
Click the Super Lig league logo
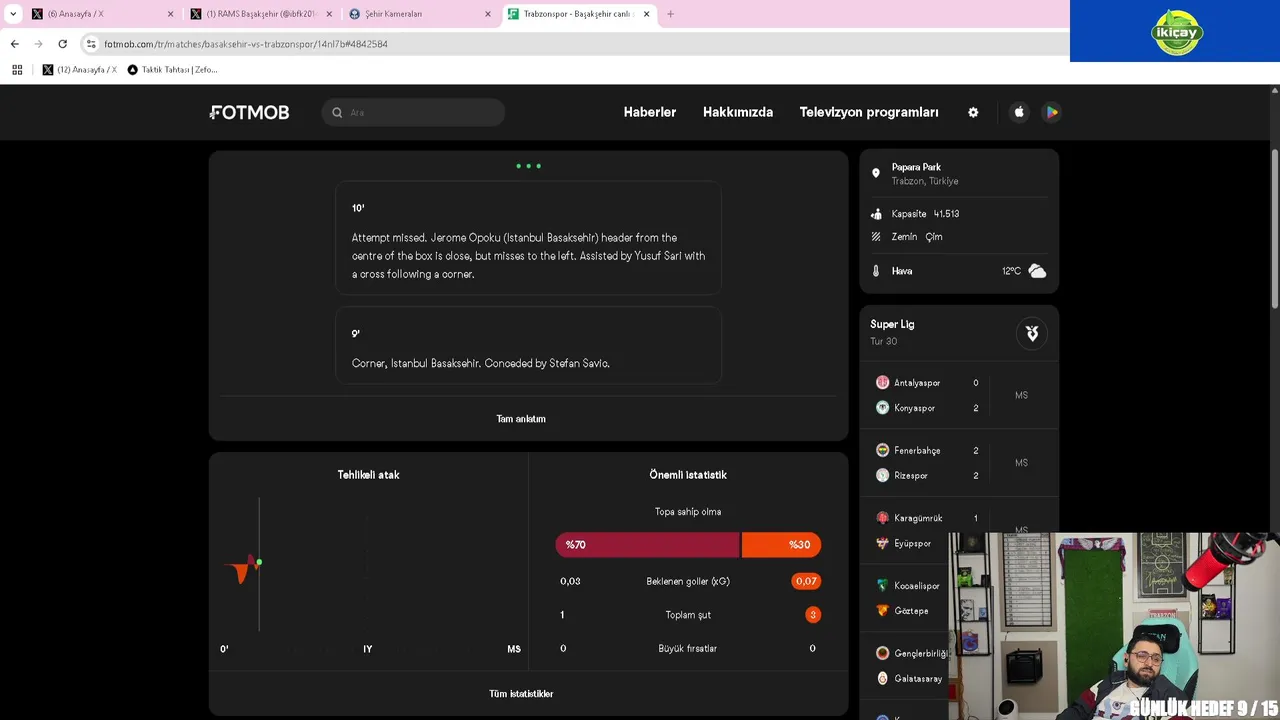click(x=1032, y=333)
